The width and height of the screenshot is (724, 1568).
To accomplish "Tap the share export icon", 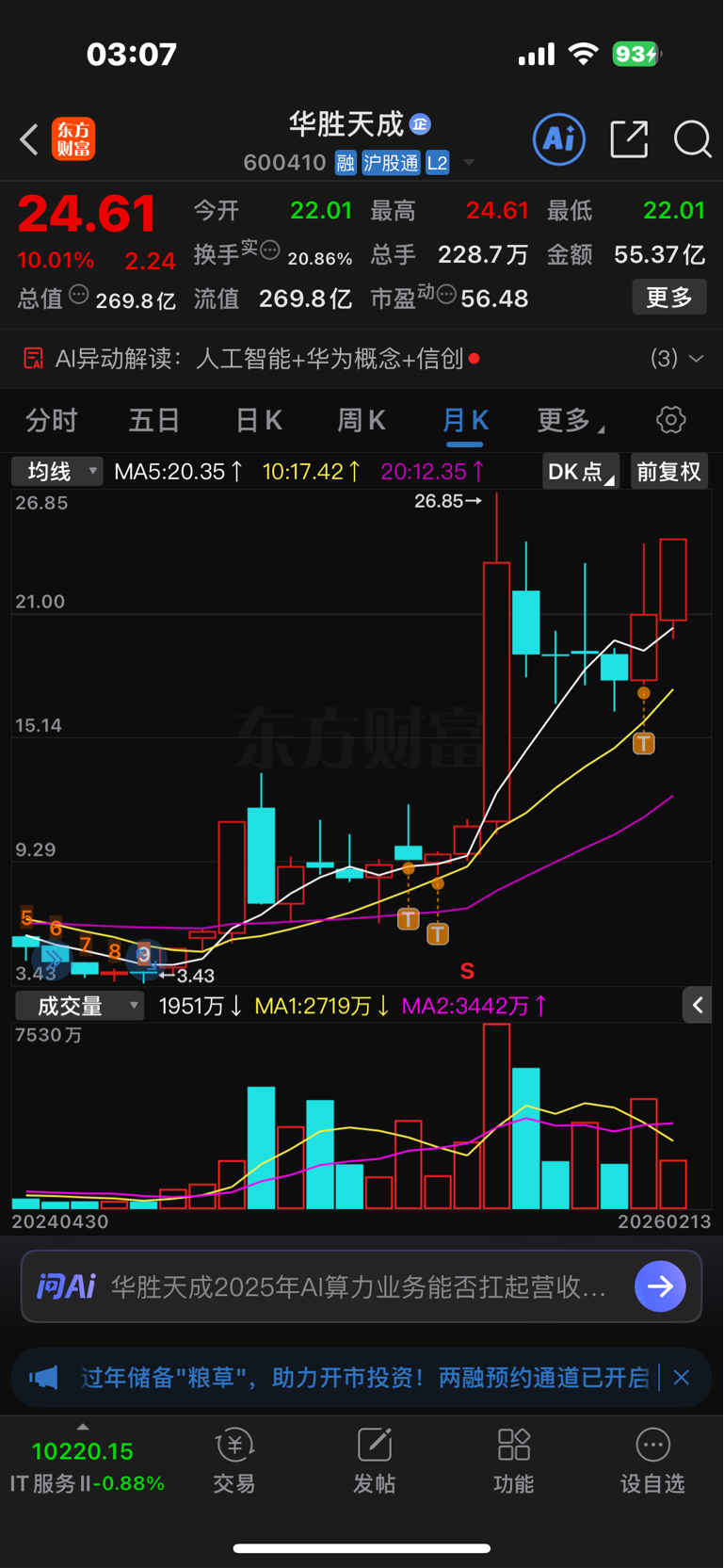I will [629, 139].
